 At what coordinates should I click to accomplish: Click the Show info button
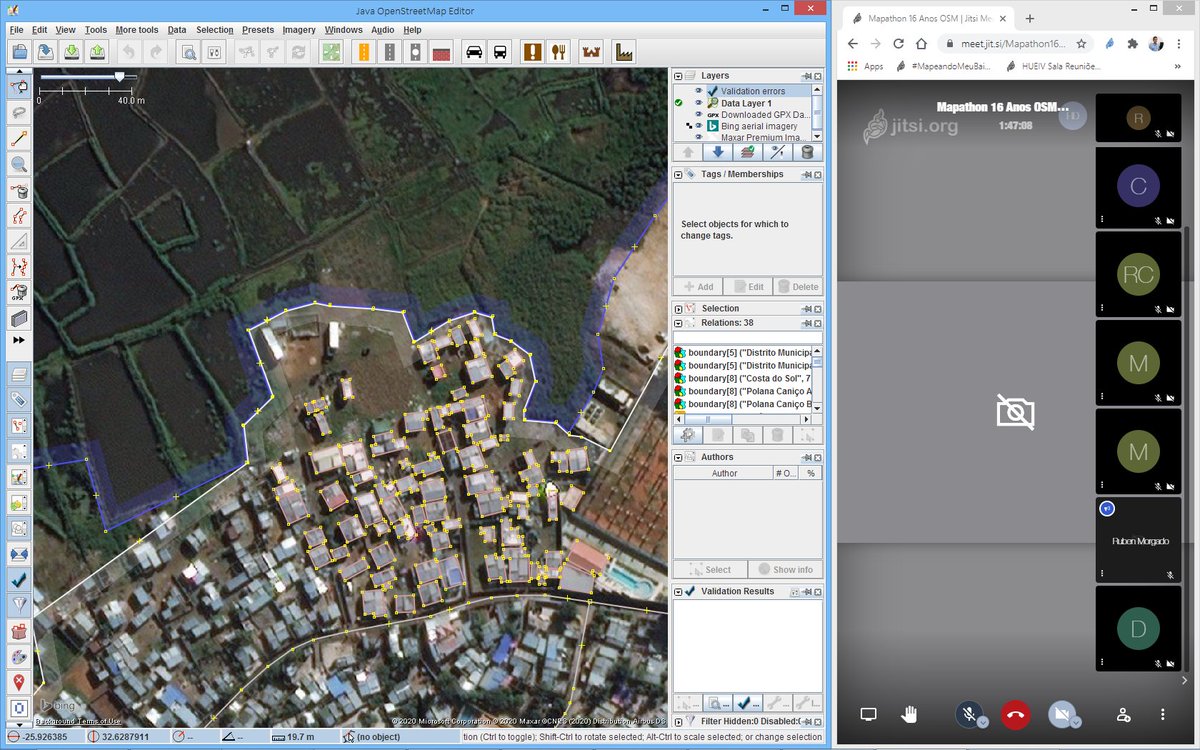tap(785, 569)
